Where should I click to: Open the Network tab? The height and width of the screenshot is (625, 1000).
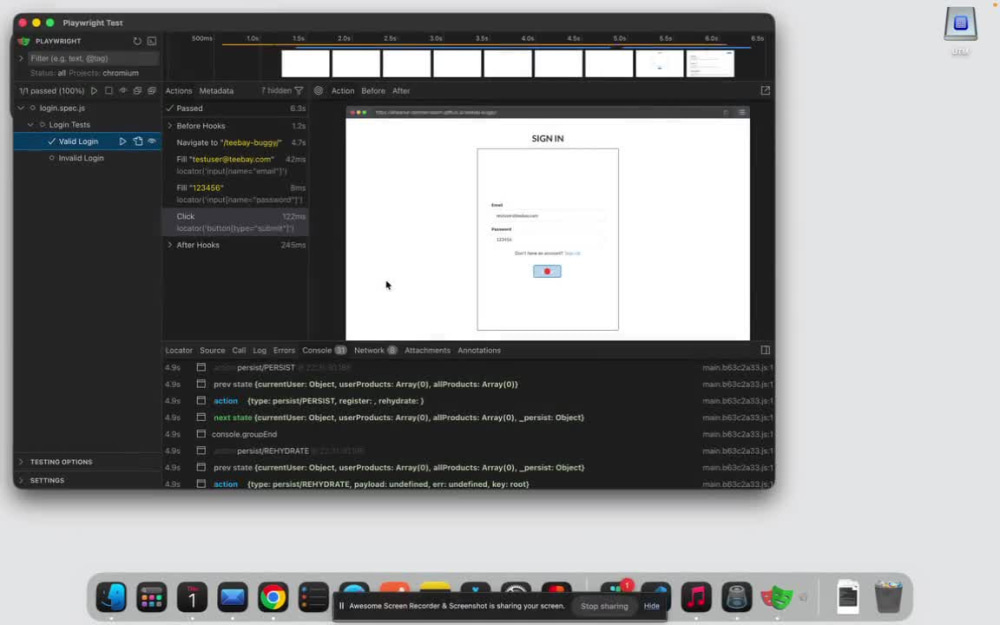point(375,350)
